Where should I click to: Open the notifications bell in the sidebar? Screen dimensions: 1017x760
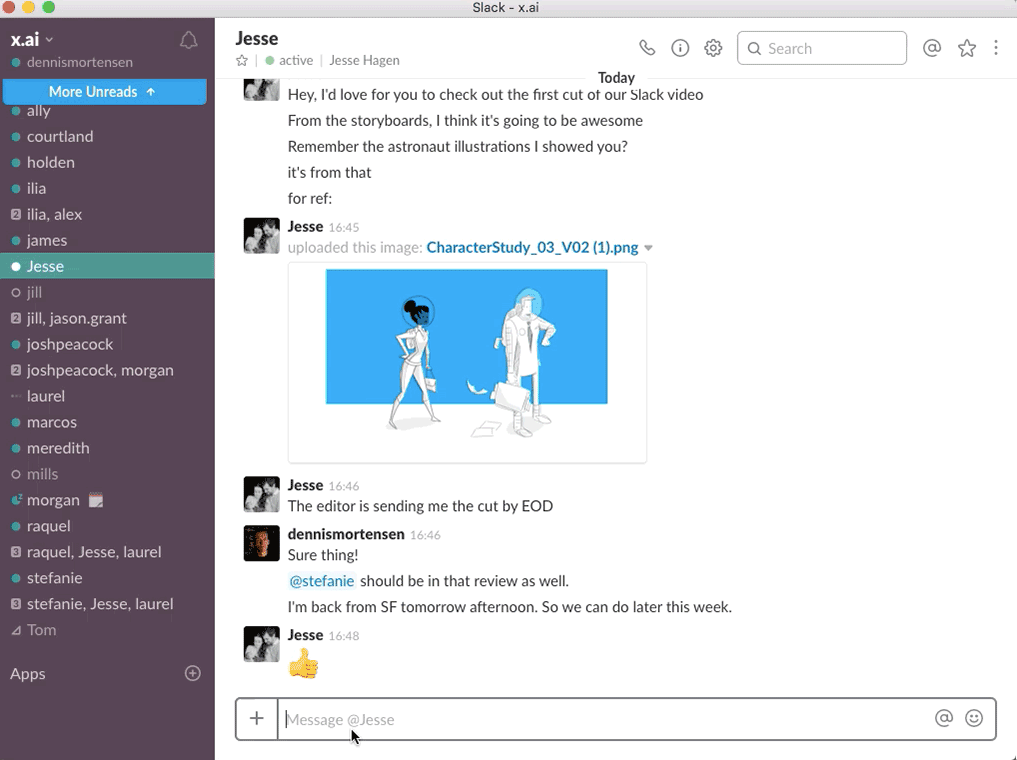click(x=188, y=41)
